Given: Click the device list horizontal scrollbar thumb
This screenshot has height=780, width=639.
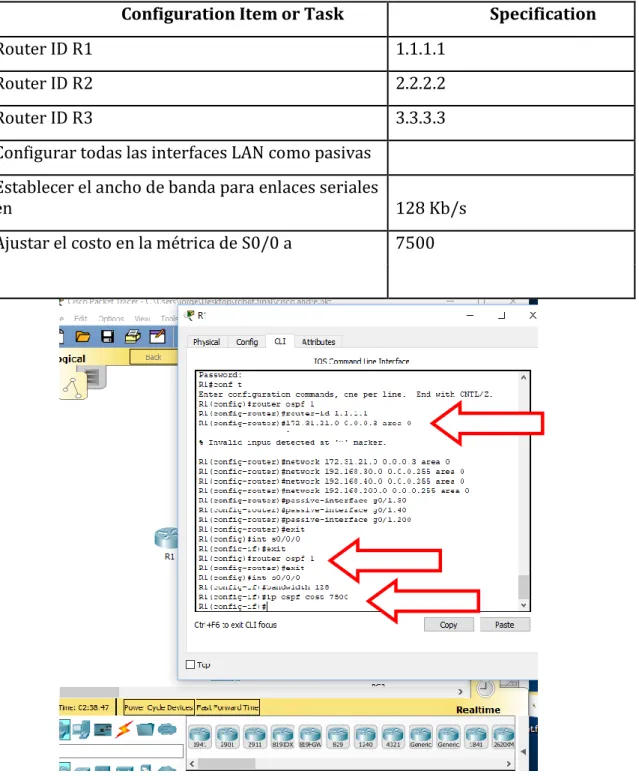Looking at the screenshot, I should coord(227,764).
